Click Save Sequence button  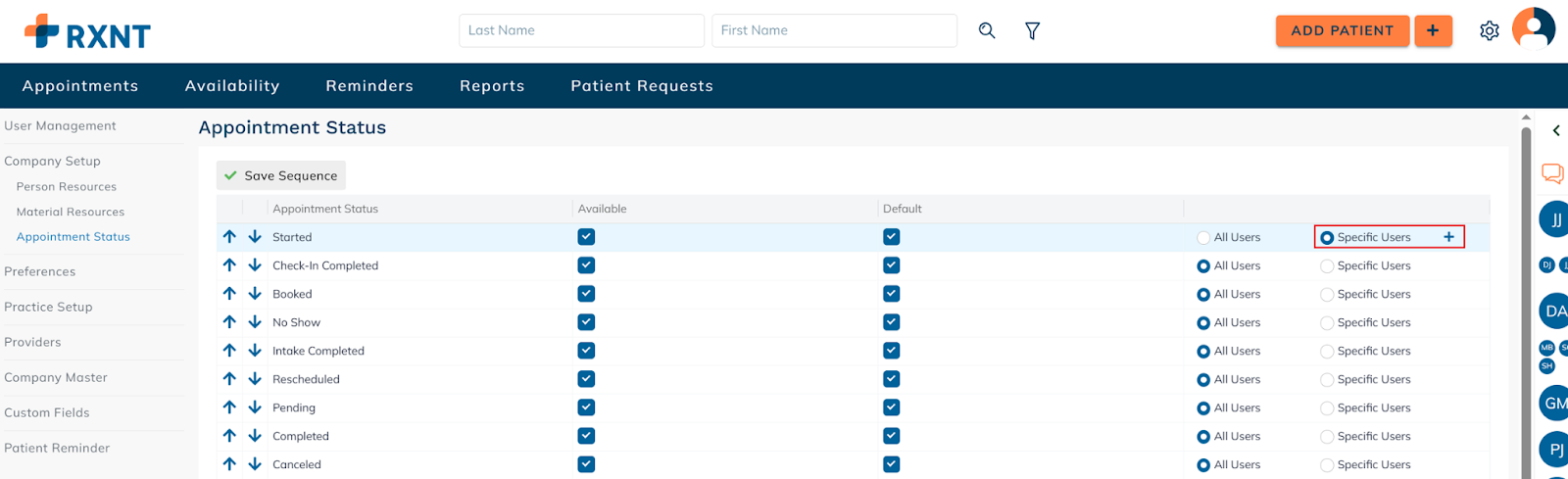pyautogui.click(x=281, y=175)
